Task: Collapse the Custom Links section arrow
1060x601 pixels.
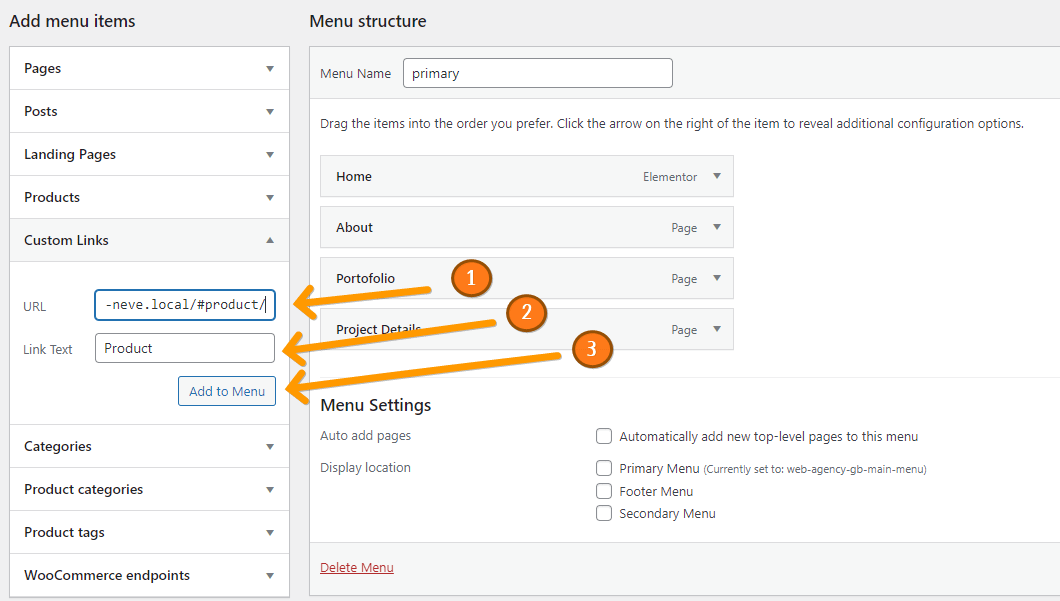Action: click(270, 240)
